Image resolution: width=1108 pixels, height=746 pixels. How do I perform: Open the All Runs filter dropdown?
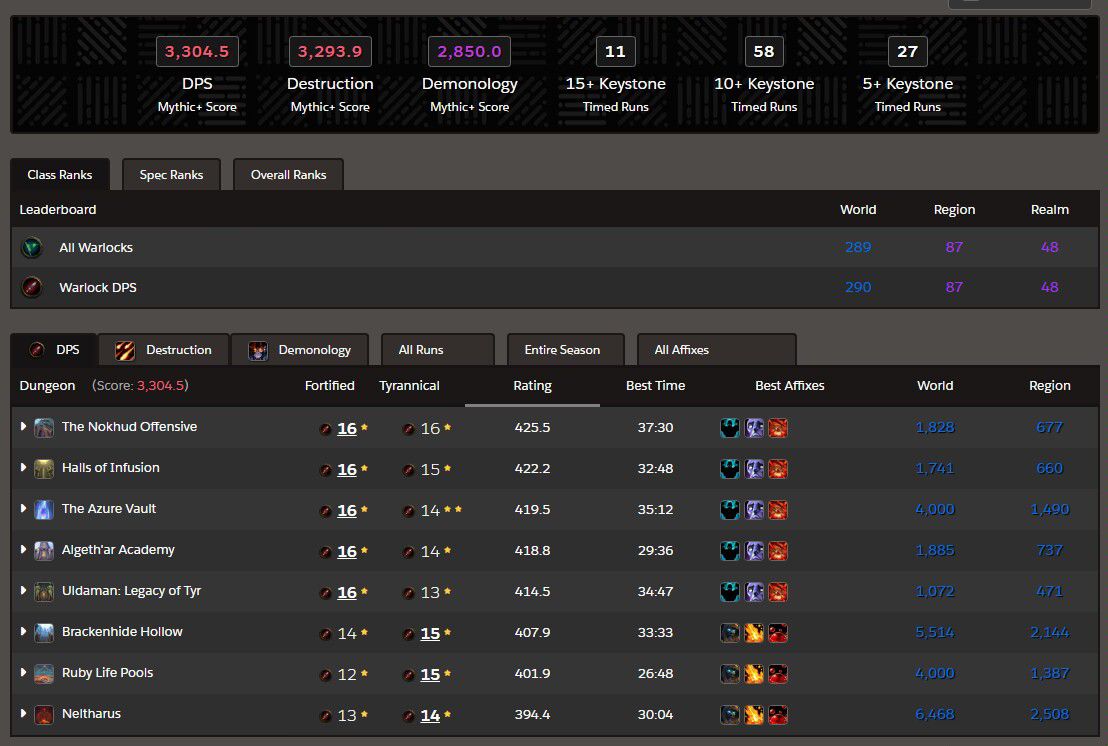[x=437, y=350]
